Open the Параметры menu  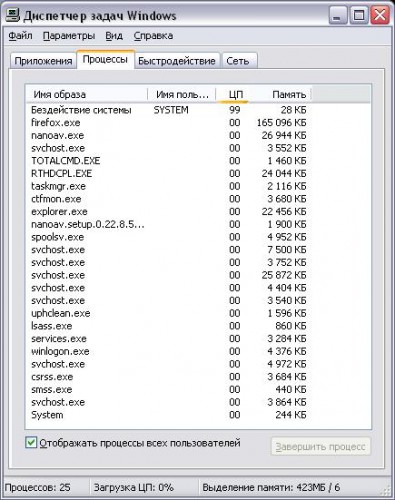pos(69,36)
